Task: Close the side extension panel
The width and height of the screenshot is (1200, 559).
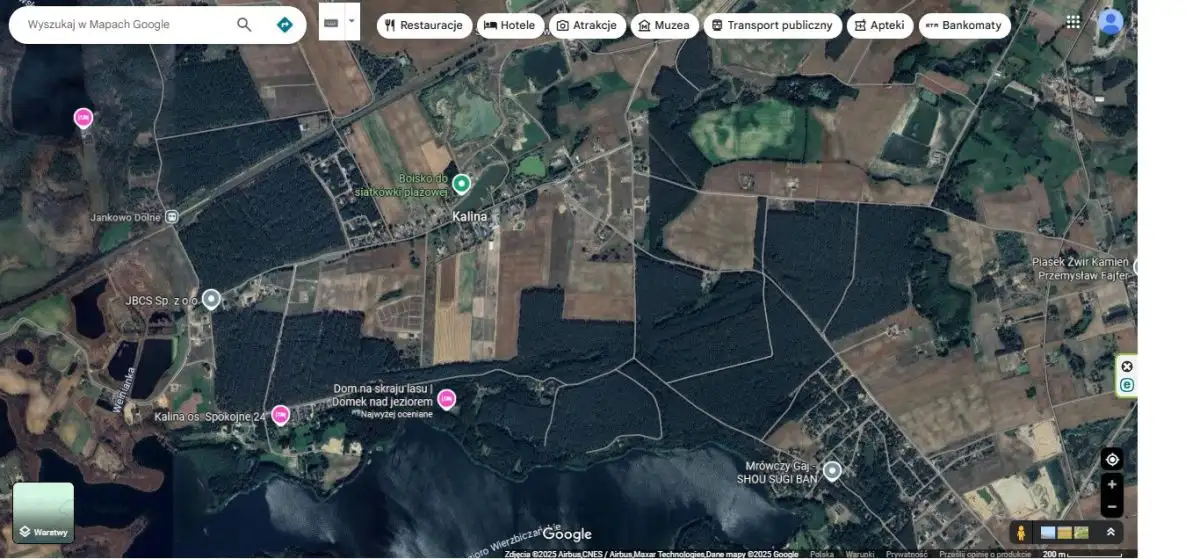Action: [x=1127, y=366]
